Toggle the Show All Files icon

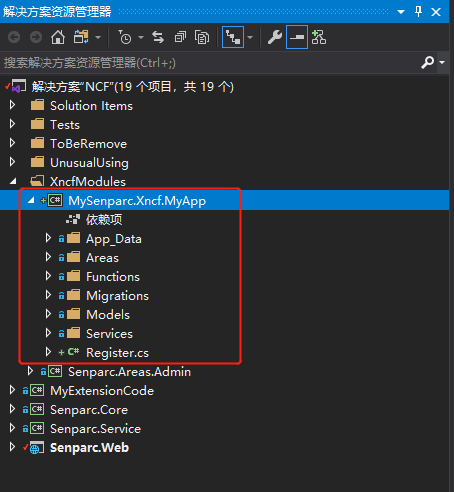(x=202, y=37)
